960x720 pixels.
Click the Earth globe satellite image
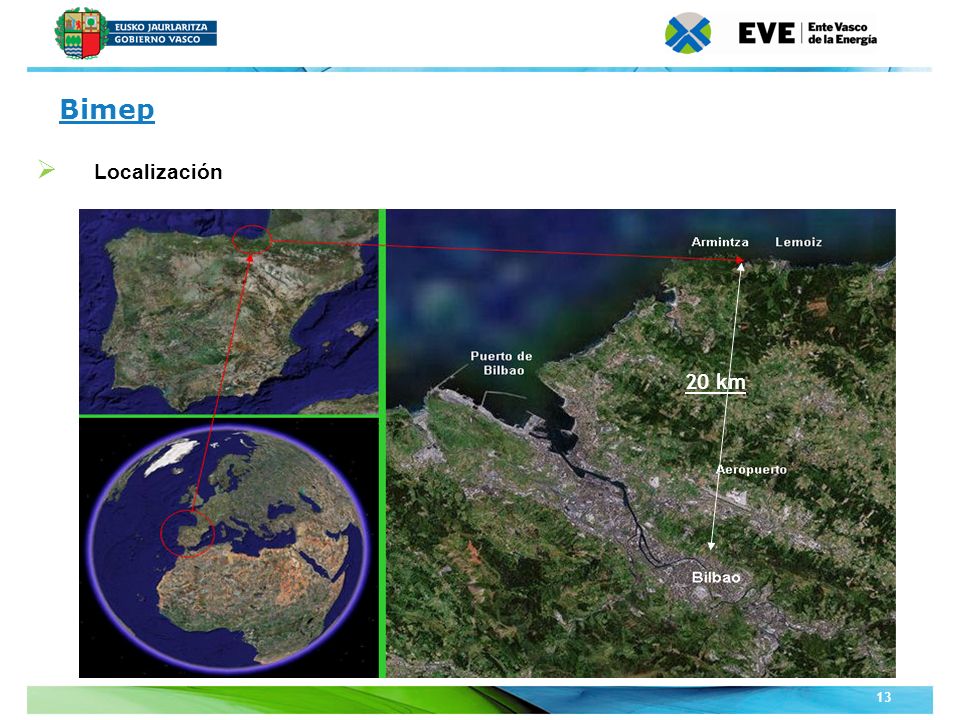tap(229, 548)
